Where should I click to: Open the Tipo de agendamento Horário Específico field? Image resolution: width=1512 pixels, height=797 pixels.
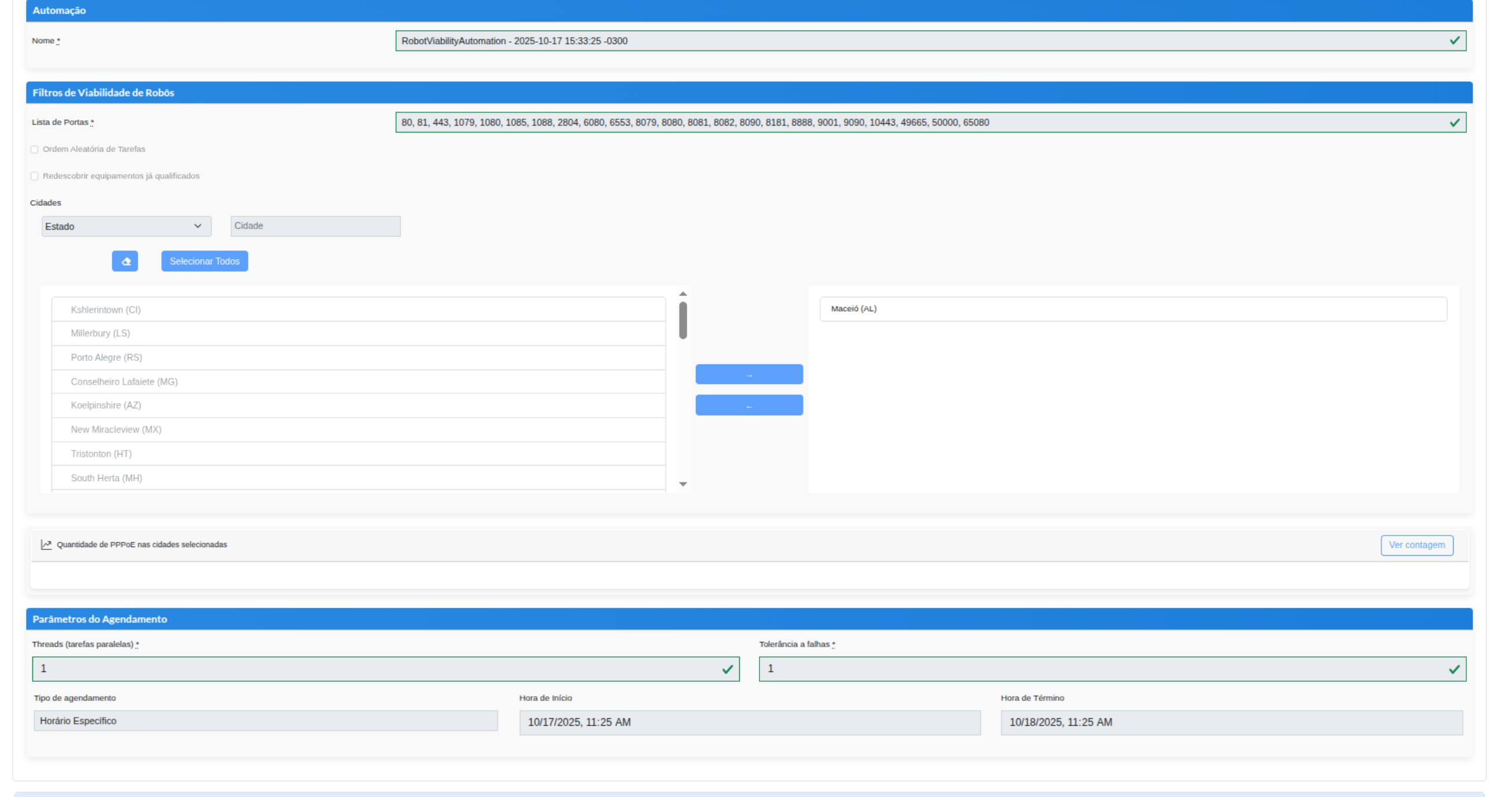click(265, 721)
